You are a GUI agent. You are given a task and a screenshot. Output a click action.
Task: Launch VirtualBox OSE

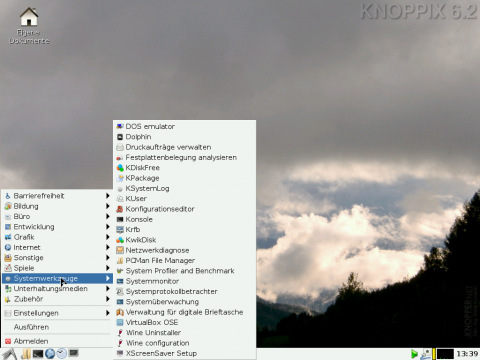tap(184, 323)
